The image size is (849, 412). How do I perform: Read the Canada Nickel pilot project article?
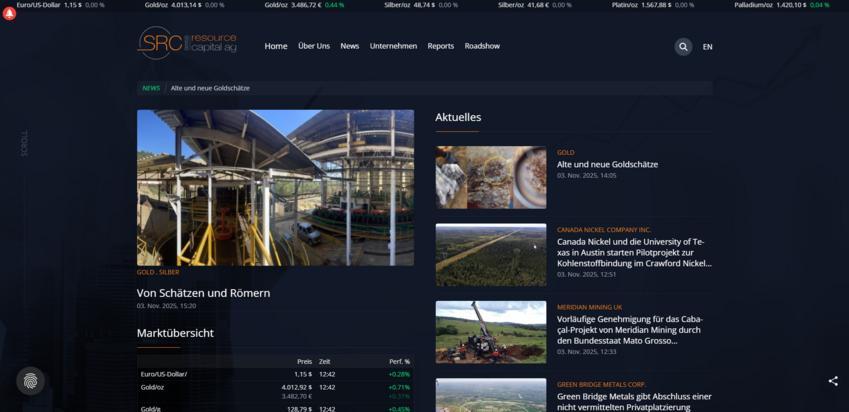pos(633,252)
